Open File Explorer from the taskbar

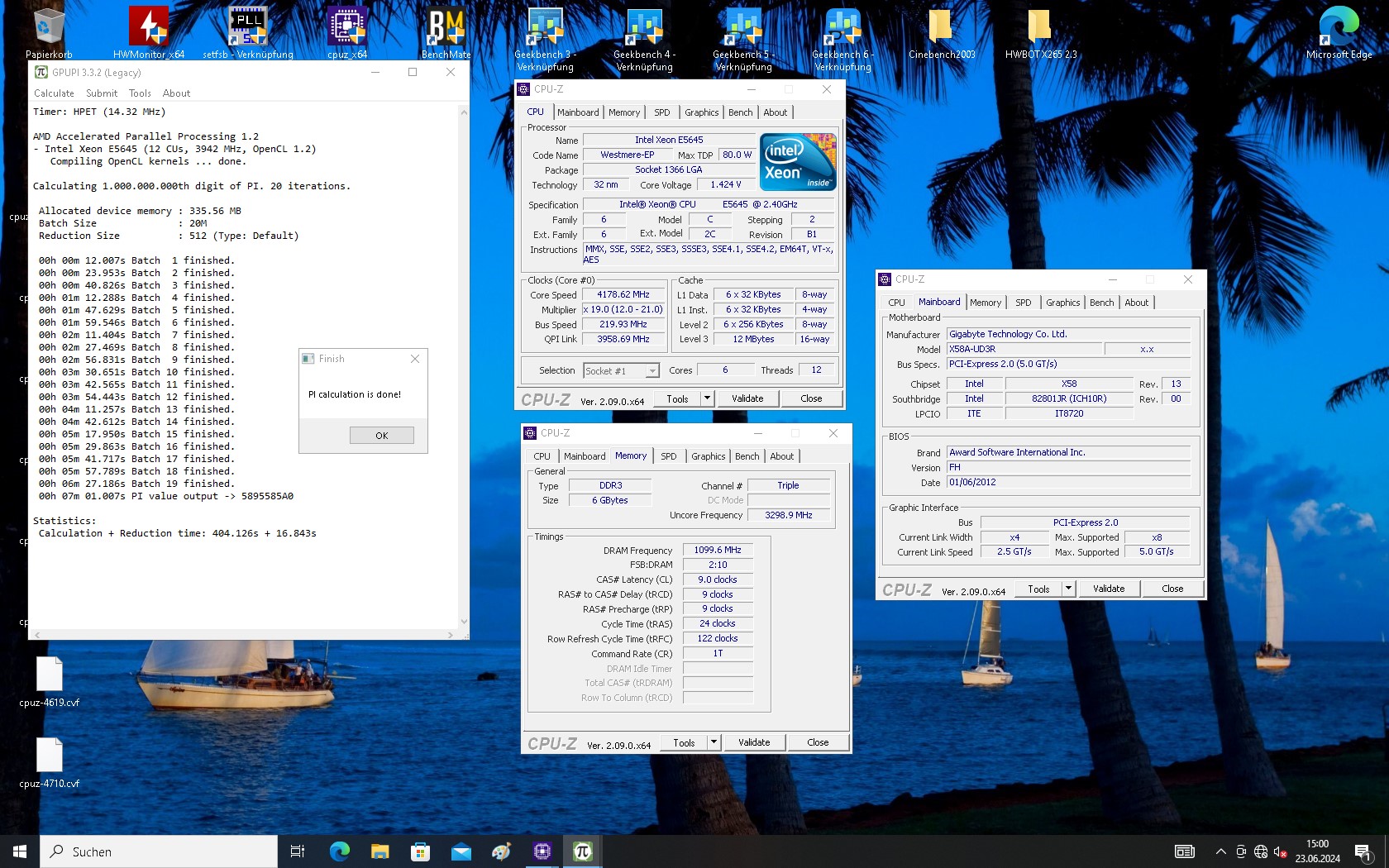pyautogui.click(x=379, y=851)
